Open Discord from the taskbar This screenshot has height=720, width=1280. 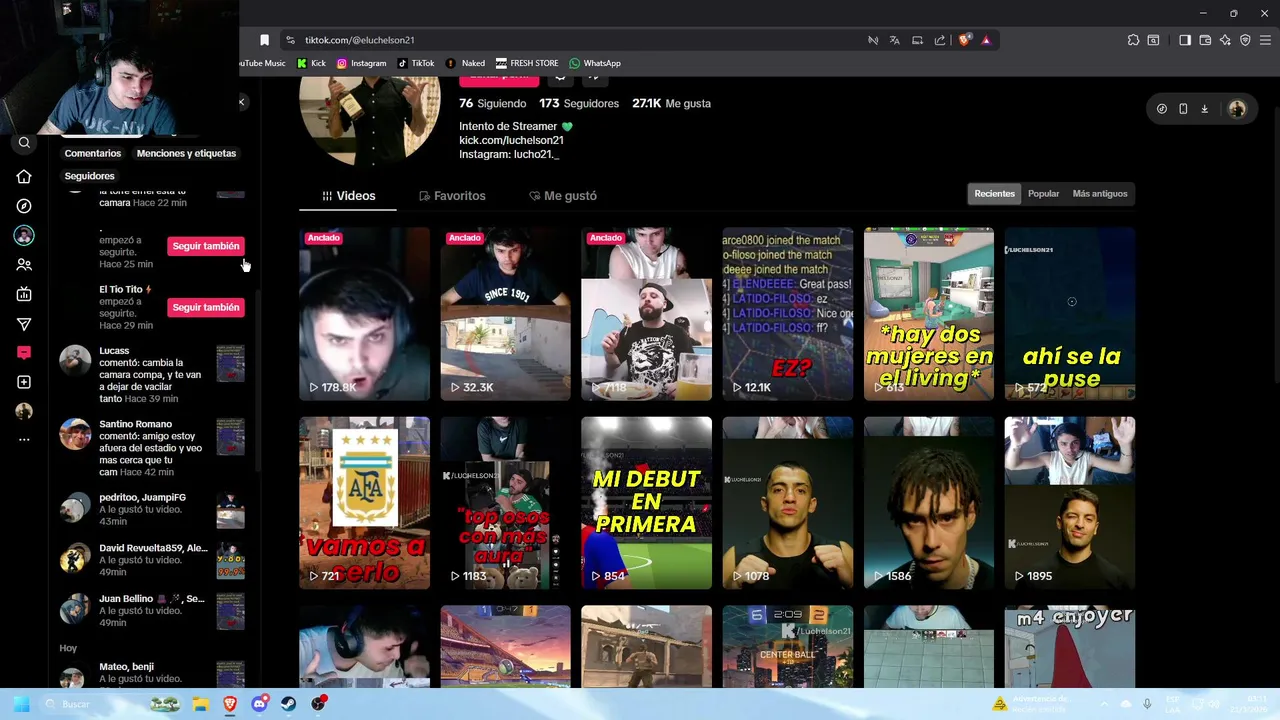click(x=259, y=704)
